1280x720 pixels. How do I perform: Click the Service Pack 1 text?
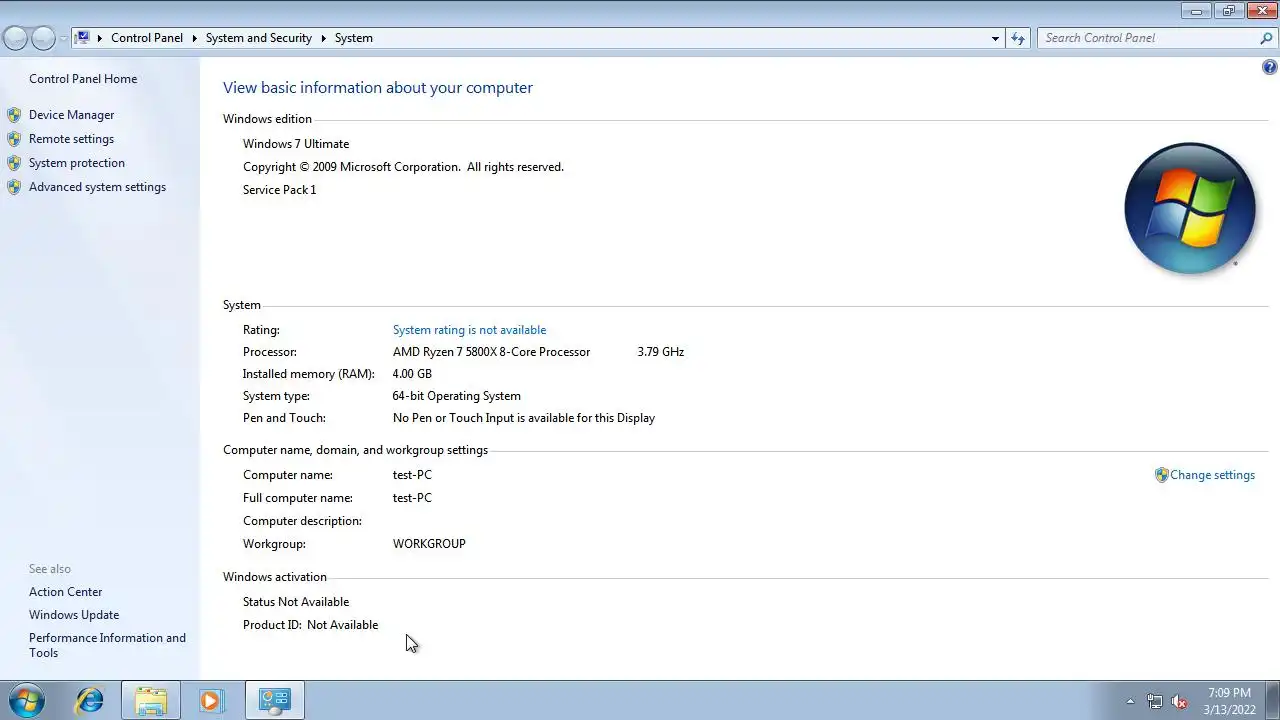(279, 190)
